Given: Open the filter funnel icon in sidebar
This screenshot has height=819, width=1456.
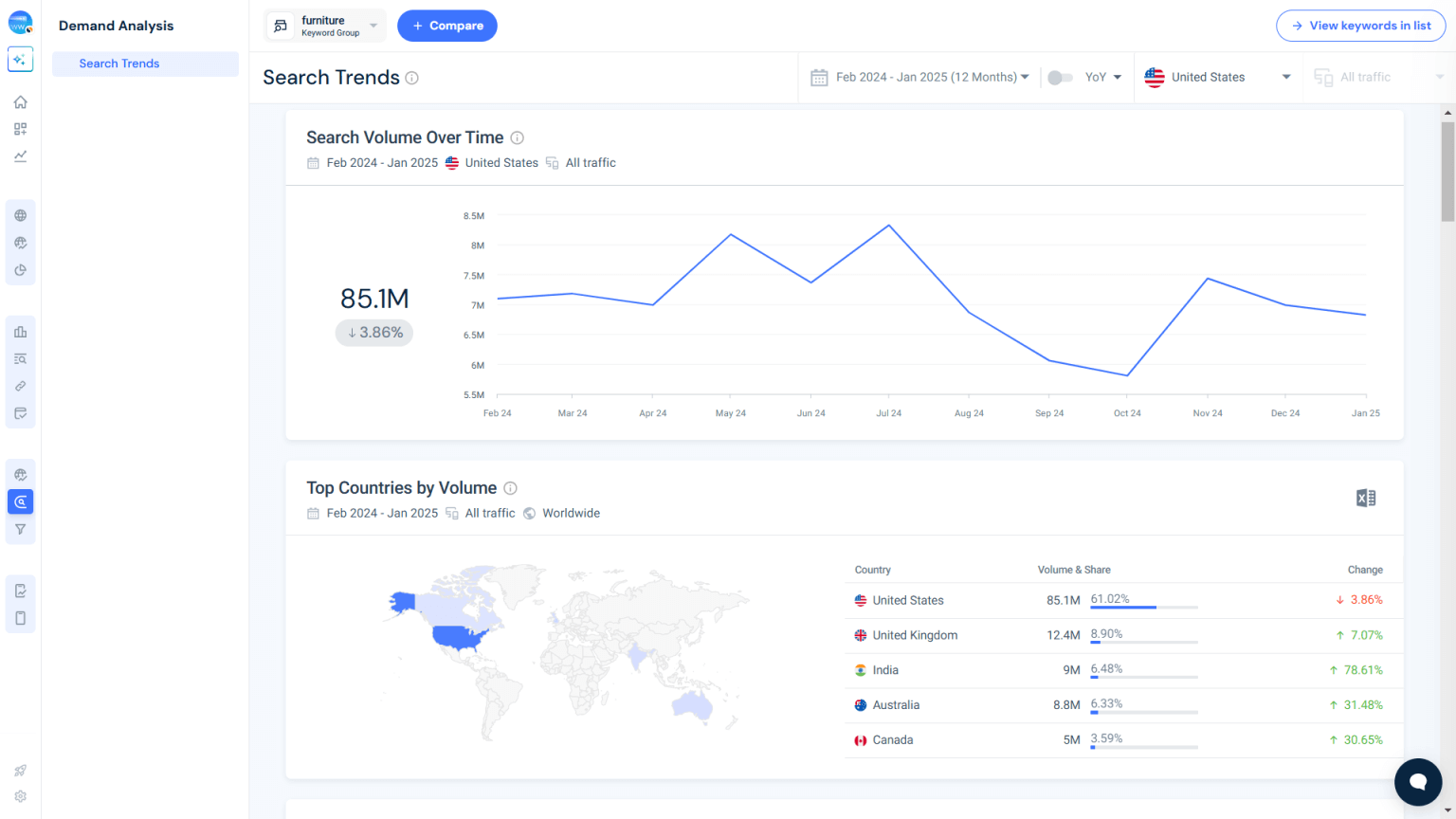Looking at the screenshot, I should point(20,529).
